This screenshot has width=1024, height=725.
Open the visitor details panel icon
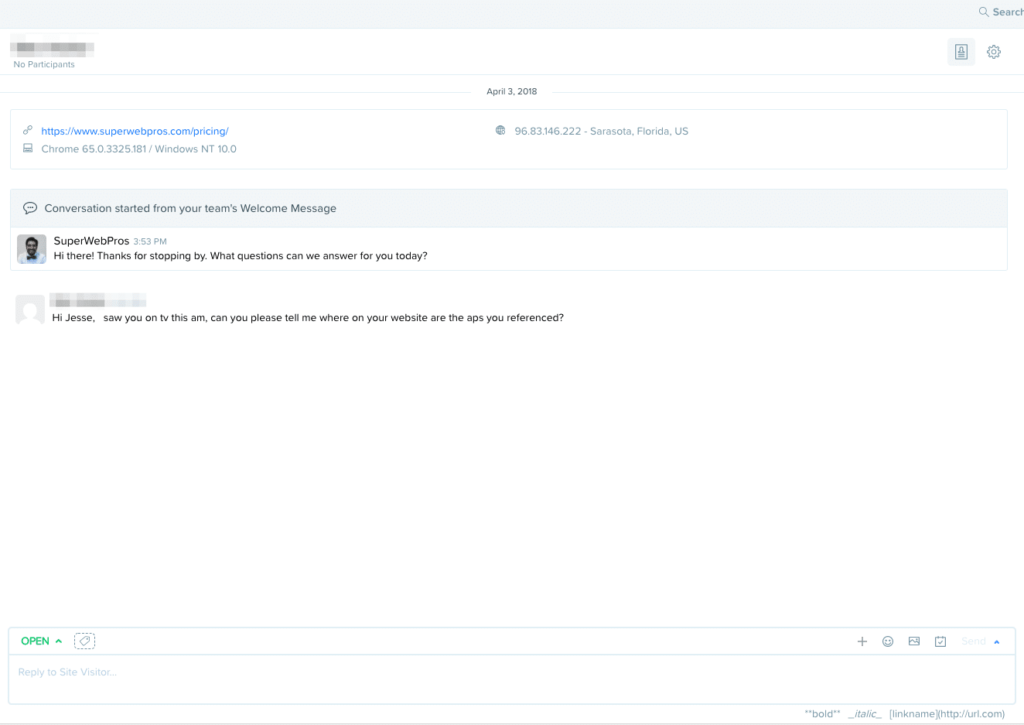pyautogui.click(x=961, y=52)
